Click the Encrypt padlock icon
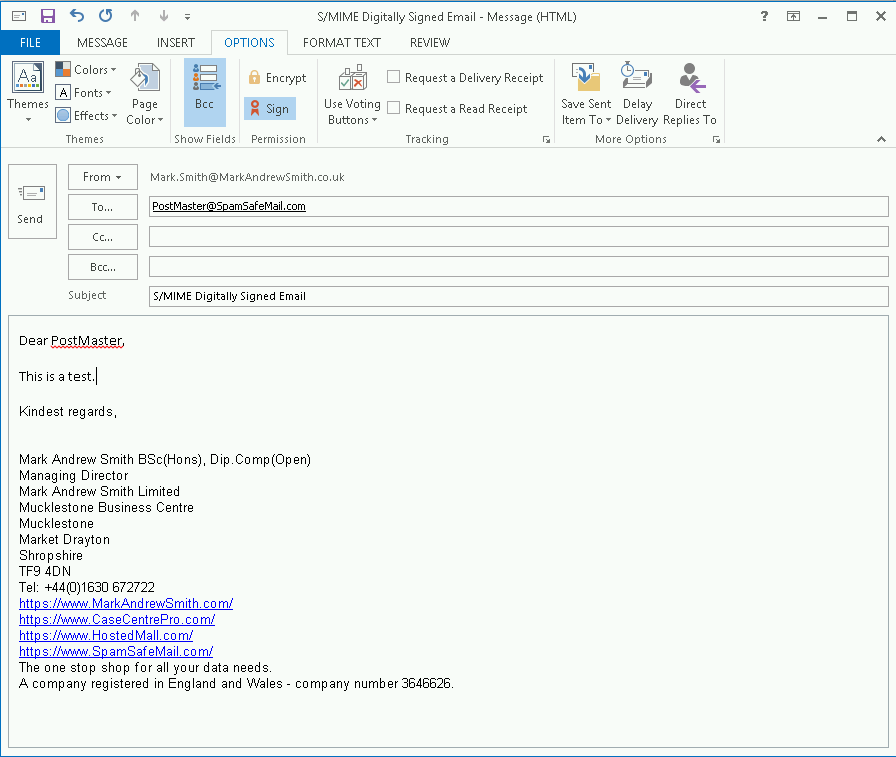Image resolution: width=896 pixels, height=757 pixels. coord(255,78)
